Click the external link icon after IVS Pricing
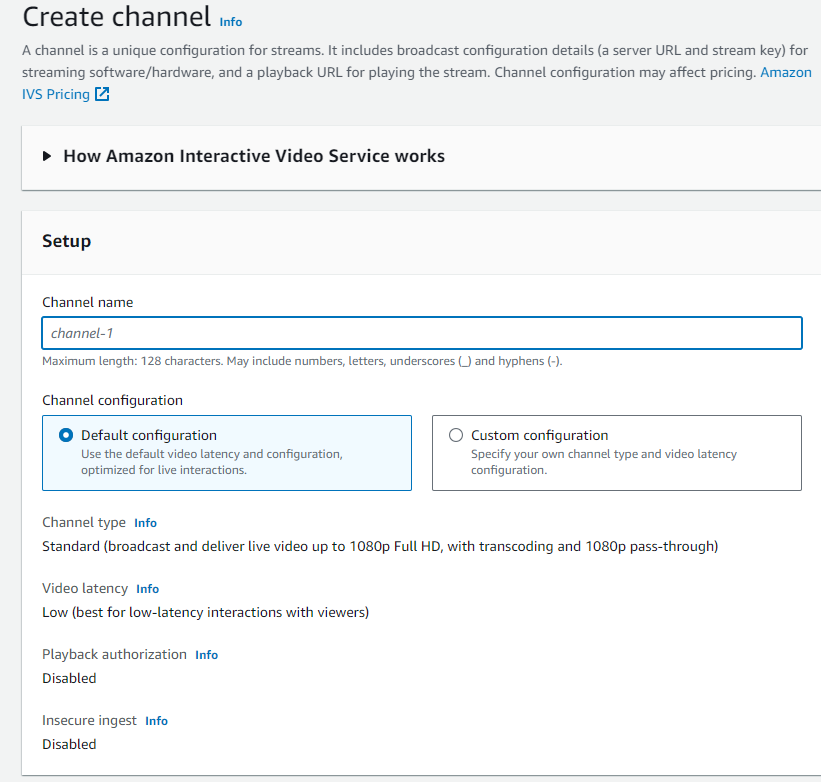This screenshot has width=821, height=782. point(102,94)
